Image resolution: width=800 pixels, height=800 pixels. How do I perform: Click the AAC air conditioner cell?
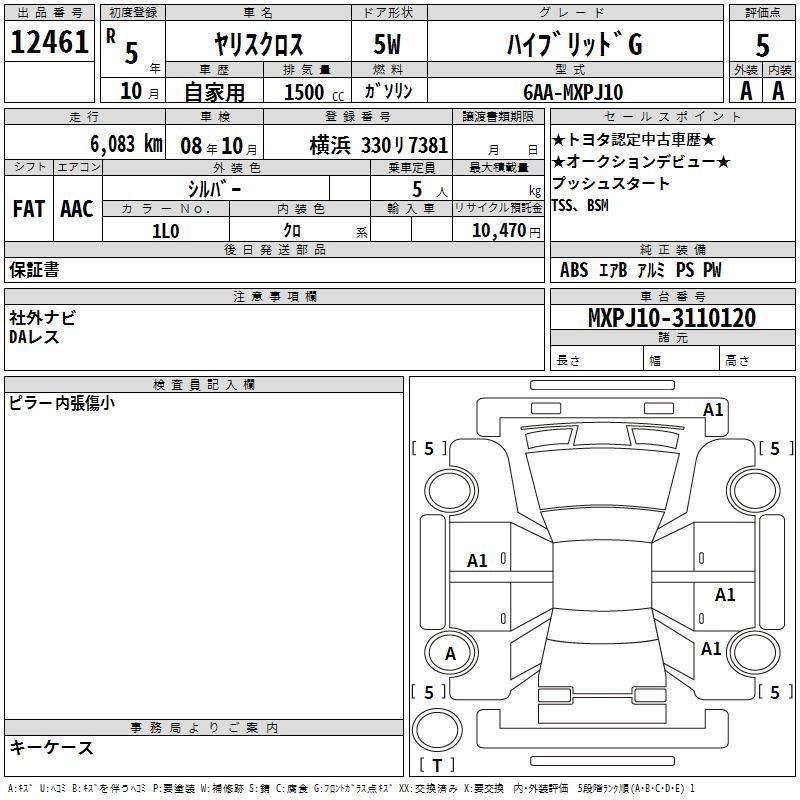[77, 208]
